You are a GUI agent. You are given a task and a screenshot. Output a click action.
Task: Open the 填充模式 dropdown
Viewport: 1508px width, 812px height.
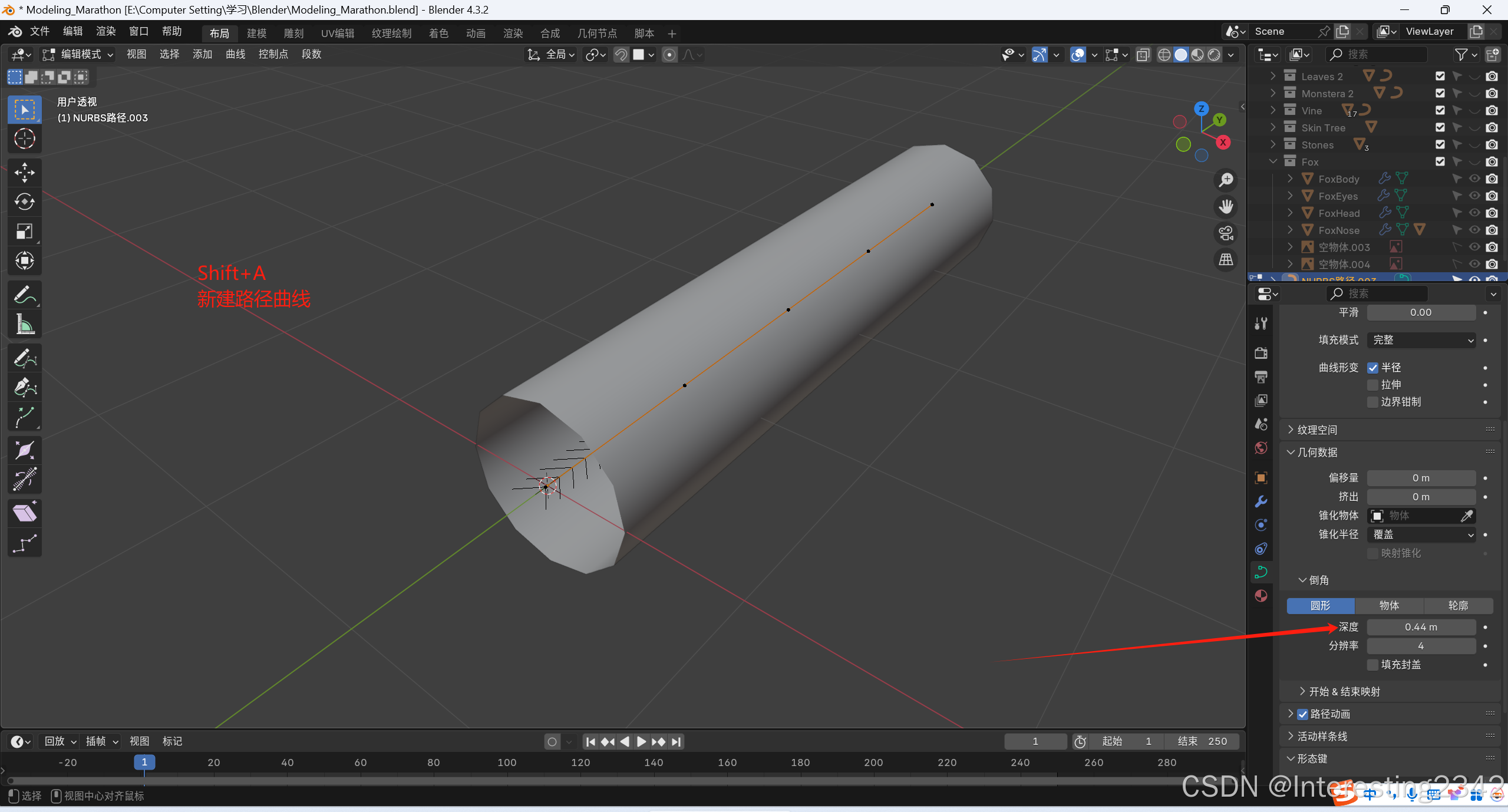tap(1421, 340)
